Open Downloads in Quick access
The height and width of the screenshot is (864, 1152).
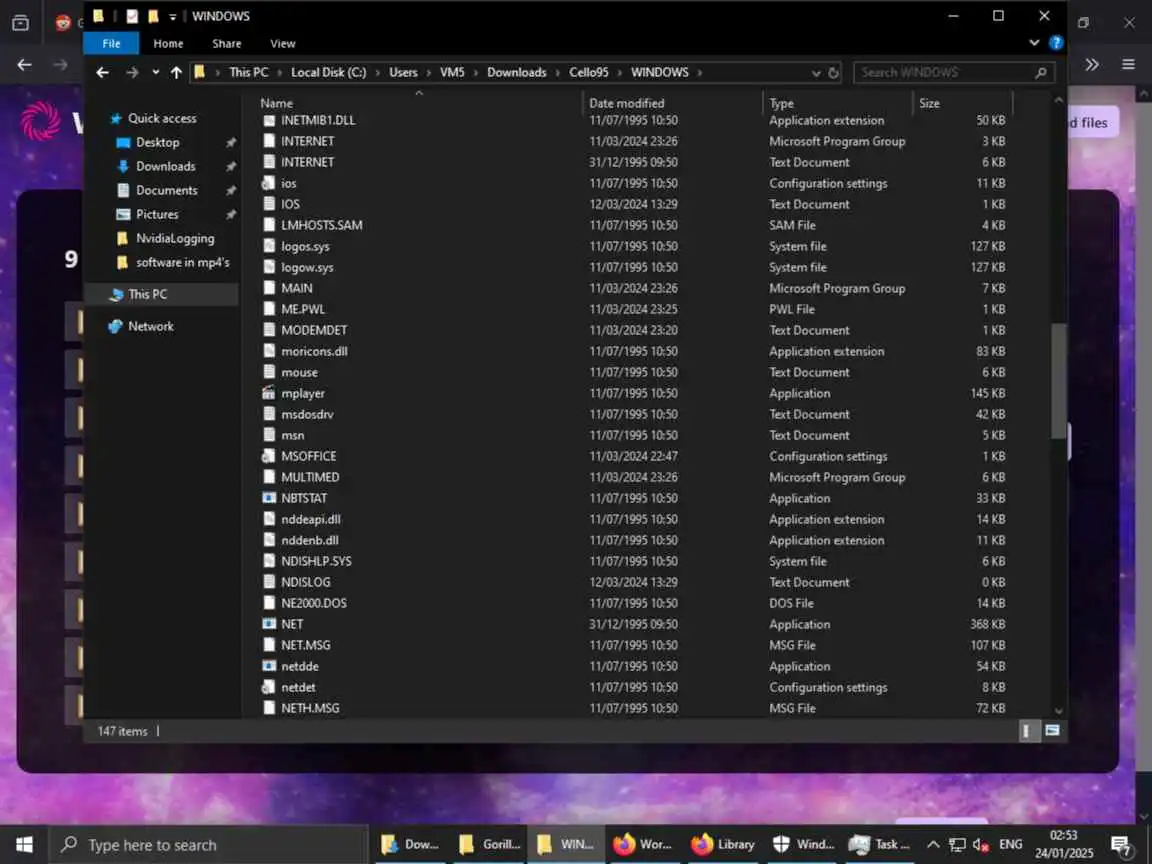[x=165, y=167]
